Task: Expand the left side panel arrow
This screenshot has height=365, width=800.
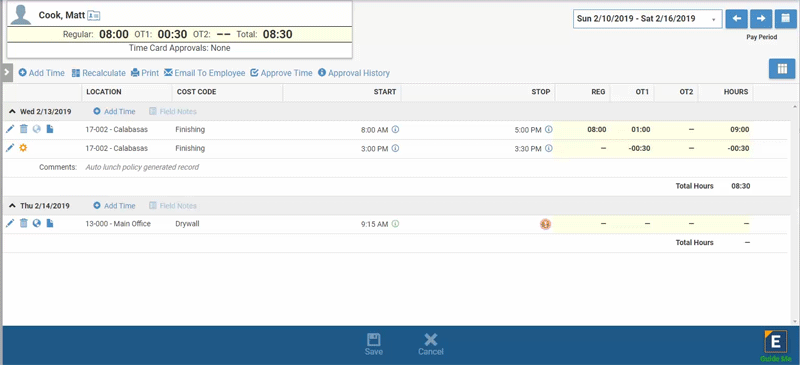Action: 6,72
